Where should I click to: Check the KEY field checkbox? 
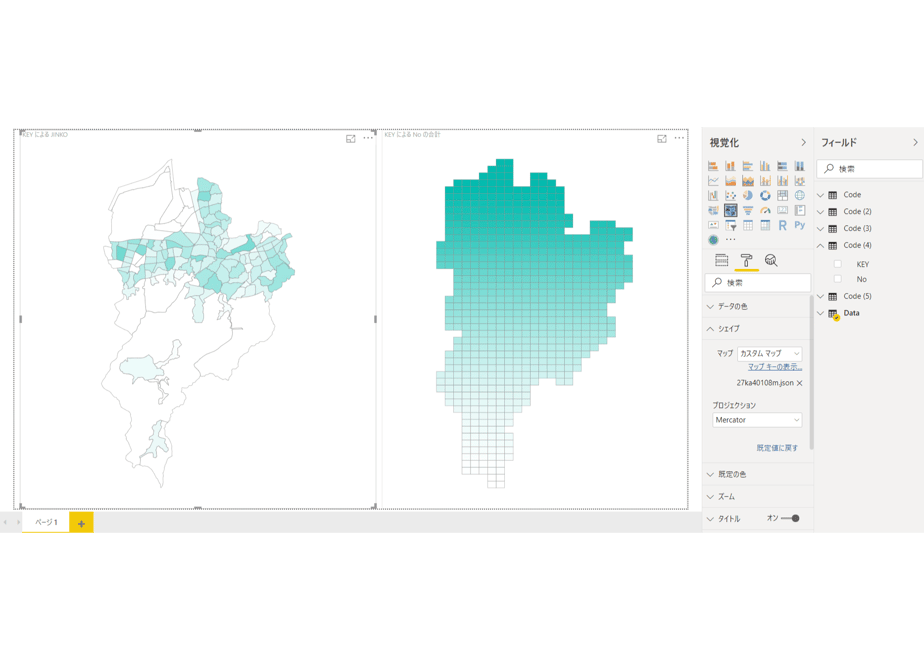(x=837, y=264)
